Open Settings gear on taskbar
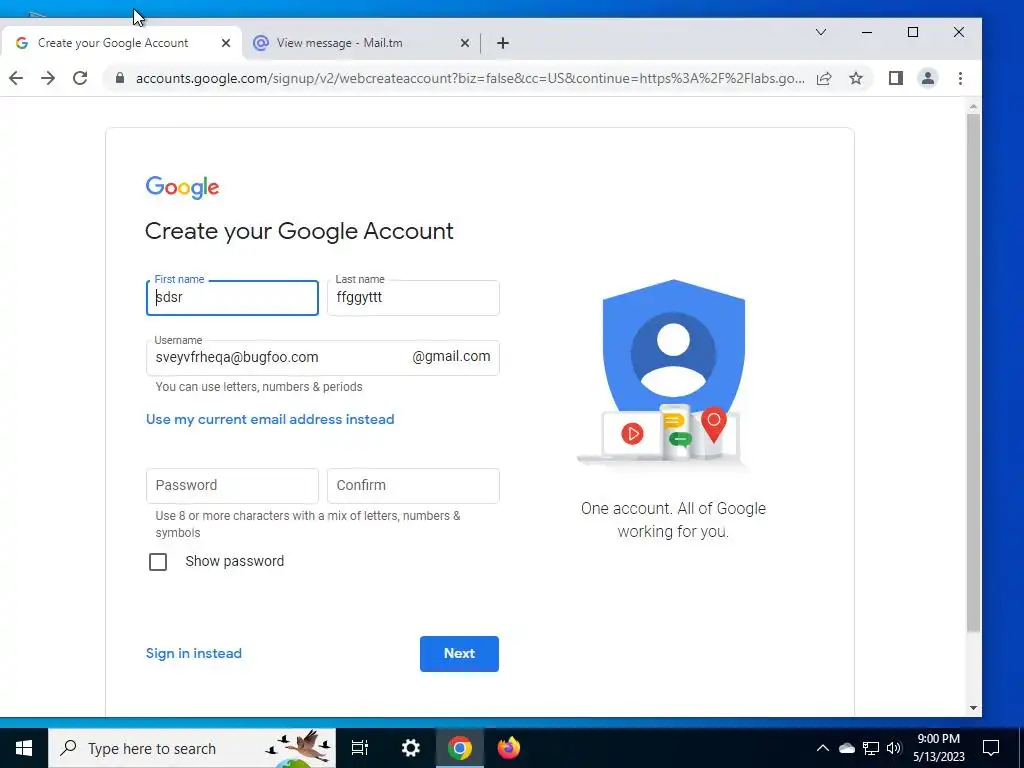The width and height of the screenshot is (1024, 768). (410, 748)
